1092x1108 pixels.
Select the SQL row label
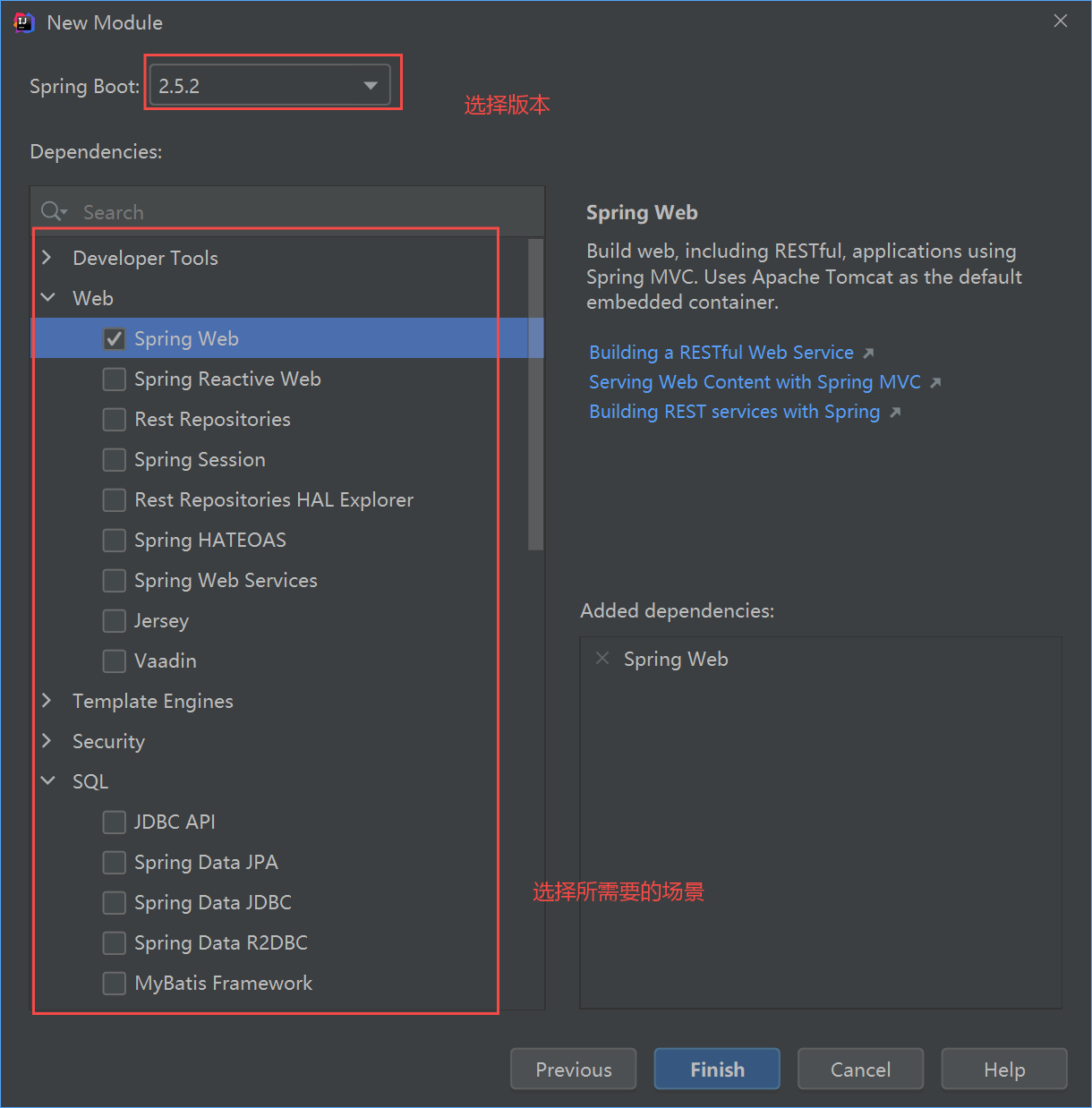[x=90, y=781]
